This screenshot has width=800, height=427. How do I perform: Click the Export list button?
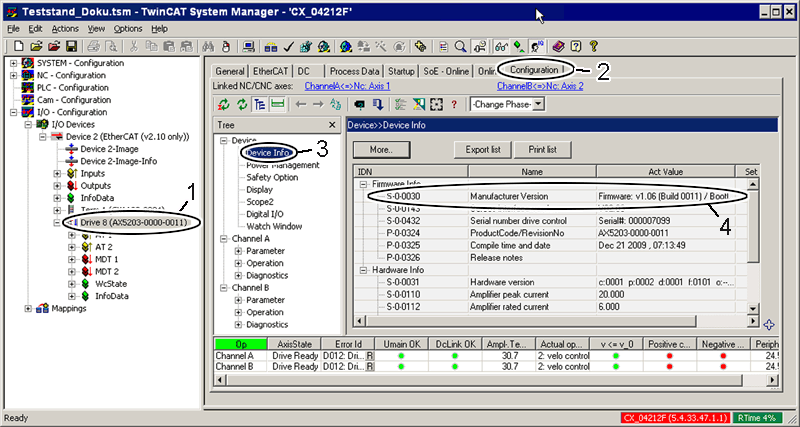(483, 149)
